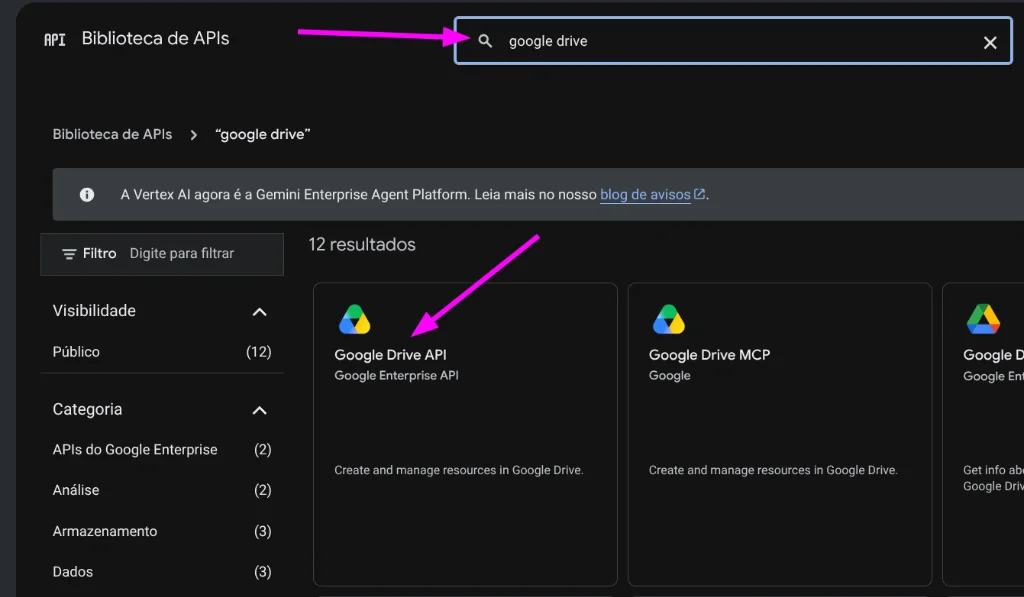
Task: Click the Google Drive MCP card icon
Action: (x=669, y=319)
